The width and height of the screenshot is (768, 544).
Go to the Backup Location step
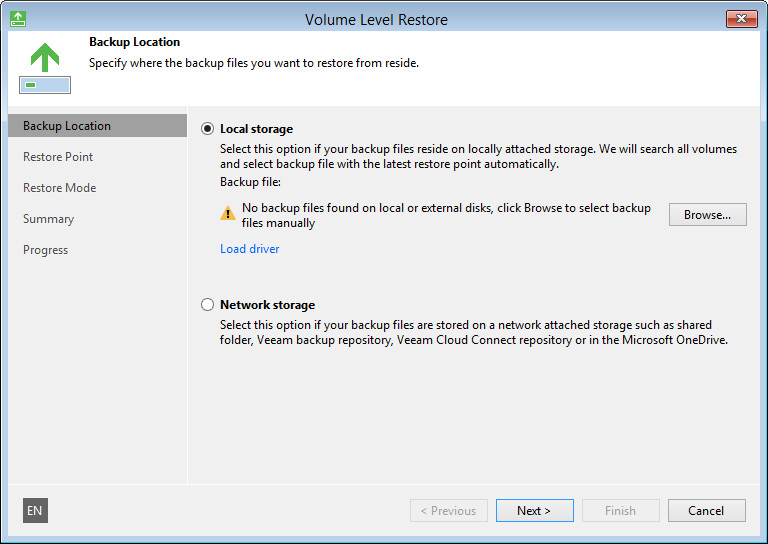click(67, 126)
